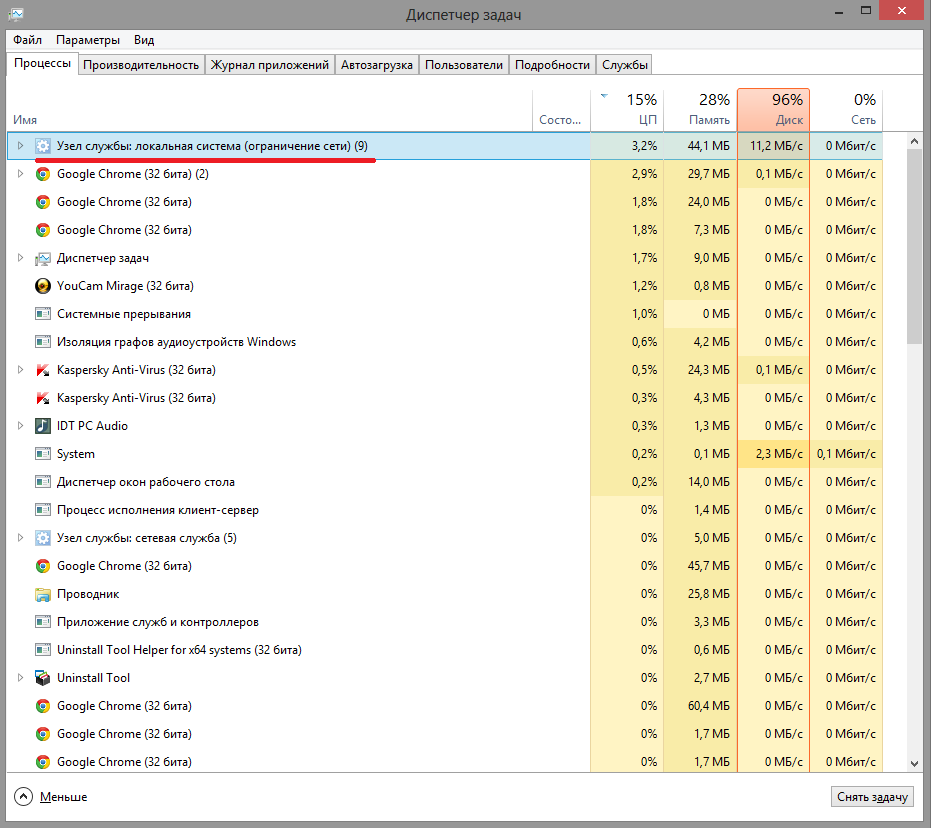Click gear icon of Узел службы: локальная система
Screen dimensions: 931x828
(x=43, y=146)
